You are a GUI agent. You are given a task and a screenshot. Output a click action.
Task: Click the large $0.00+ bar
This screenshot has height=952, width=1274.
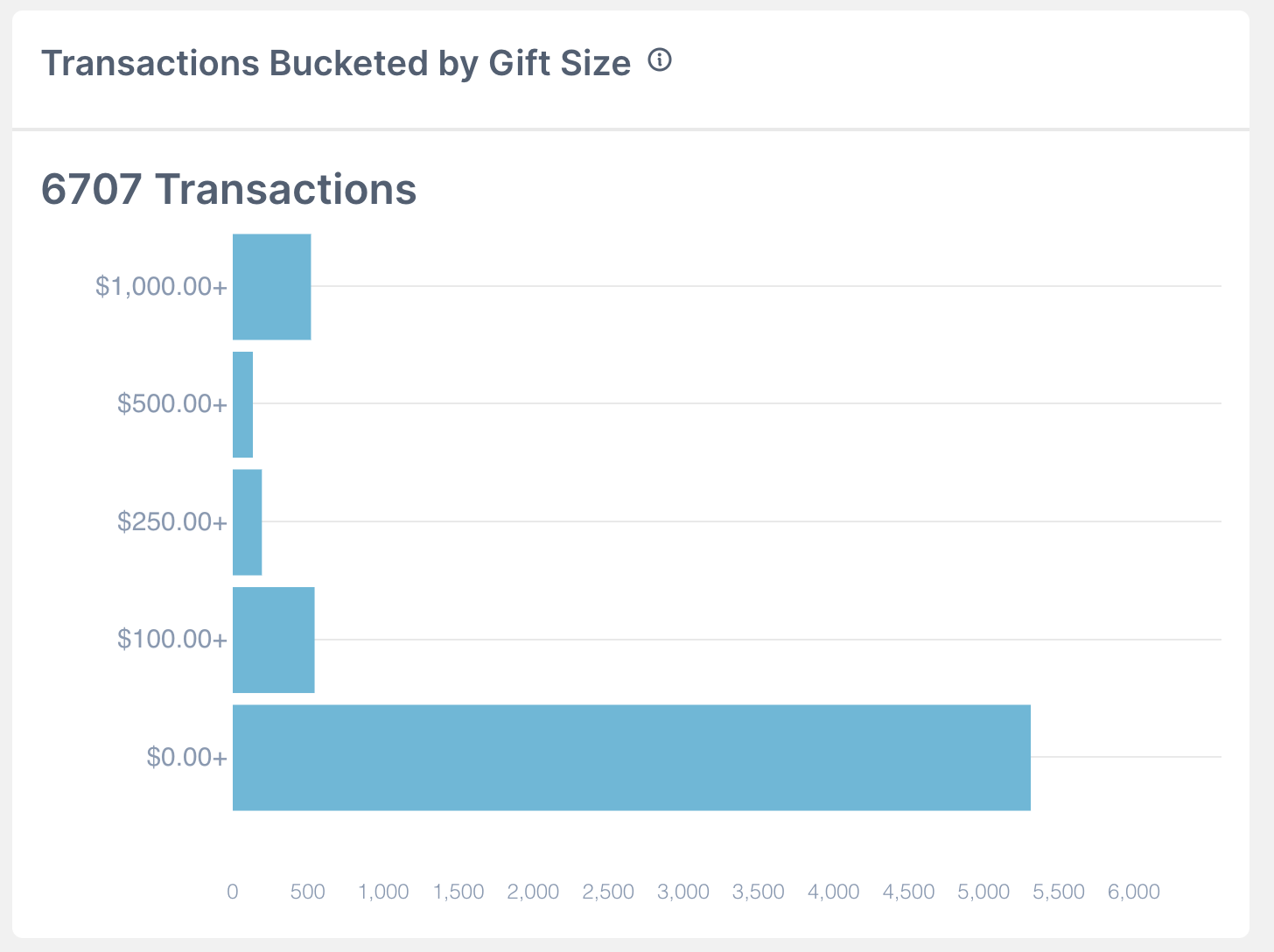pyautogui.click(x=631, y=758)
